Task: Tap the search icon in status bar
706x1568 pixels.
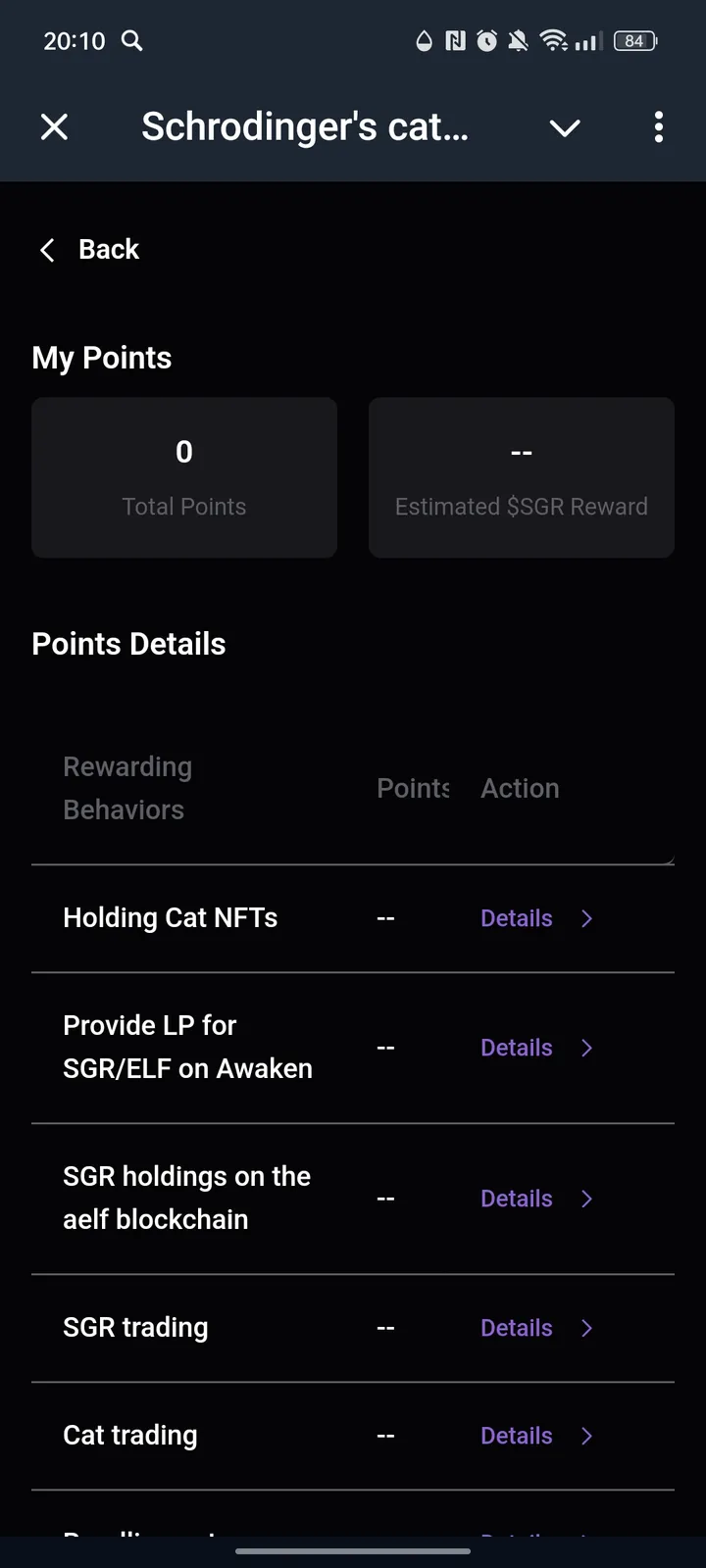Action: coord(131,40)
